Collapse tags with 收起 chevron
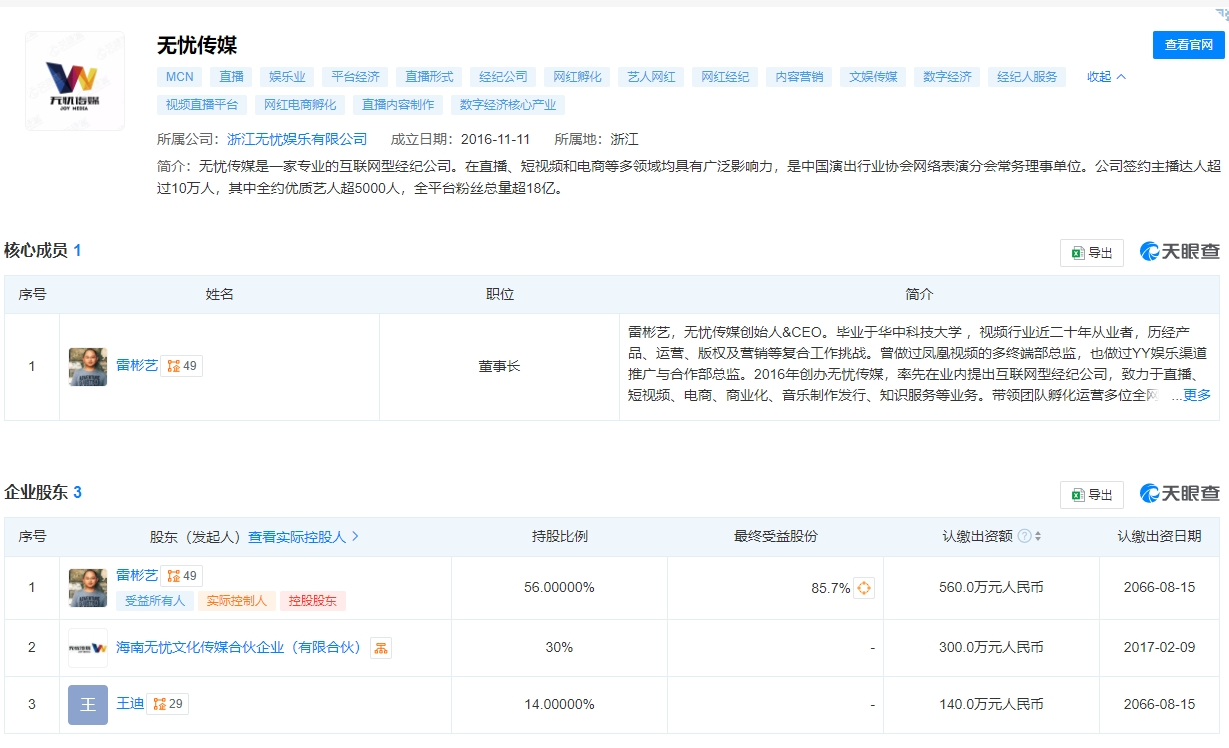 [1106, 77]
